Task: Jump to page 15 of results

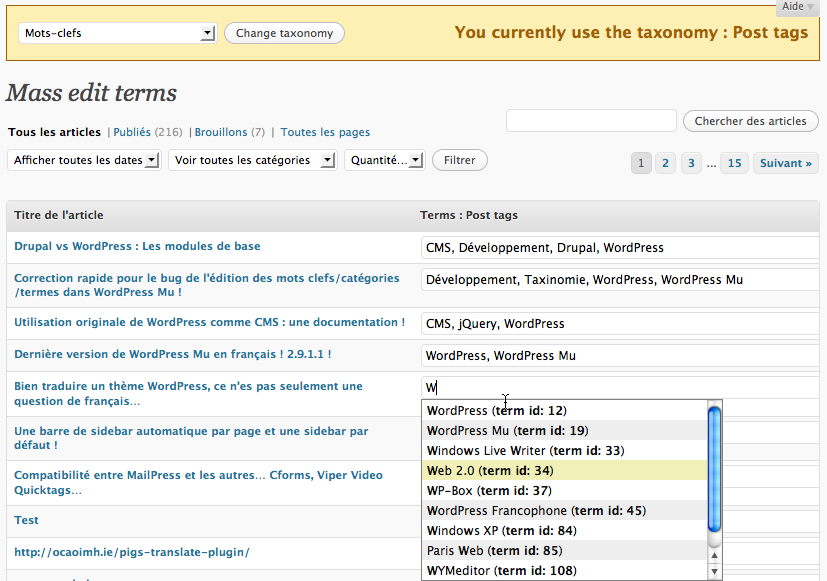Action: (735, 163)
